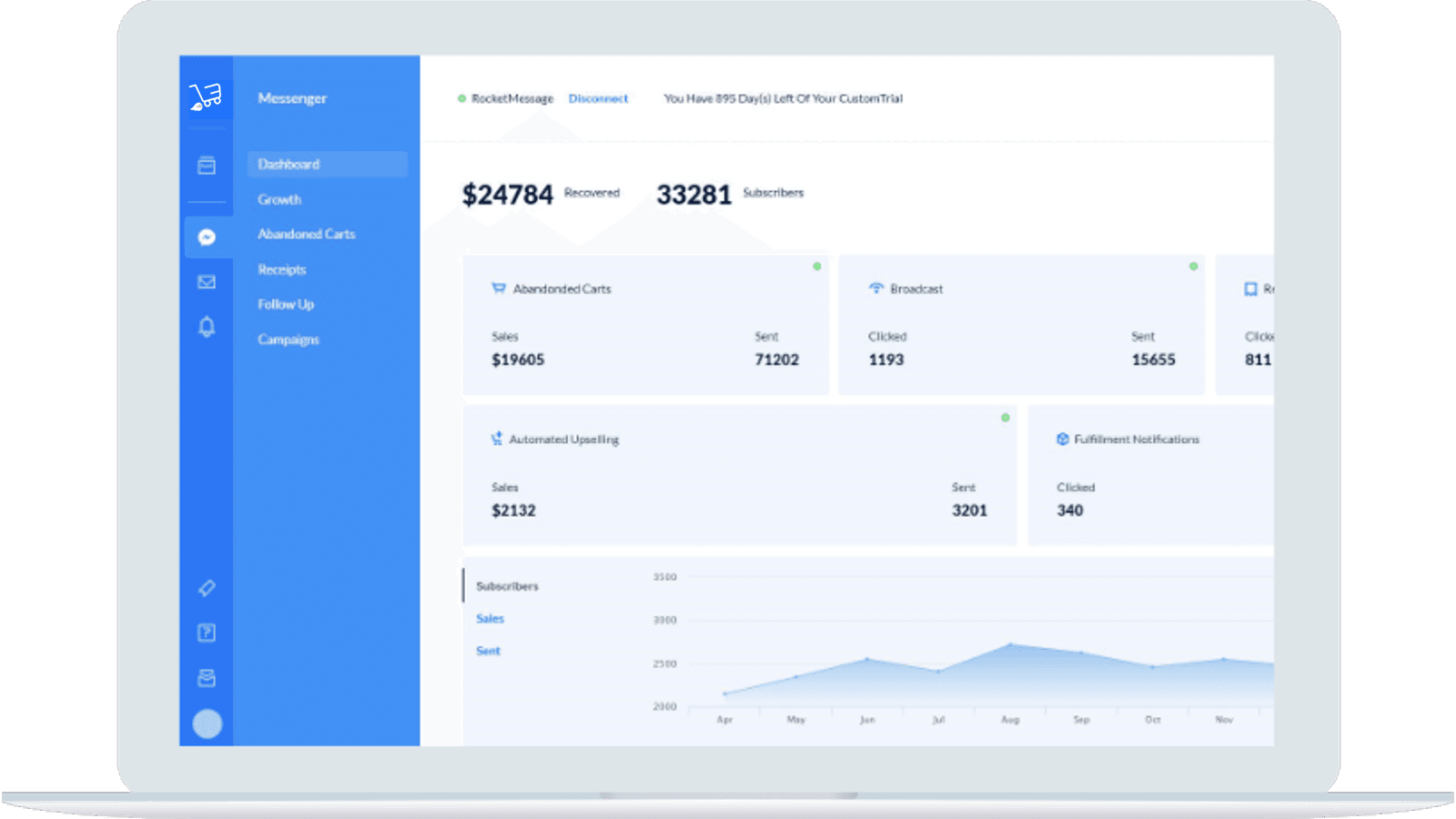Screen dimensions: 1456x819
Task: Open the Messenger chat bubble icon
Action: click(207, 238)
